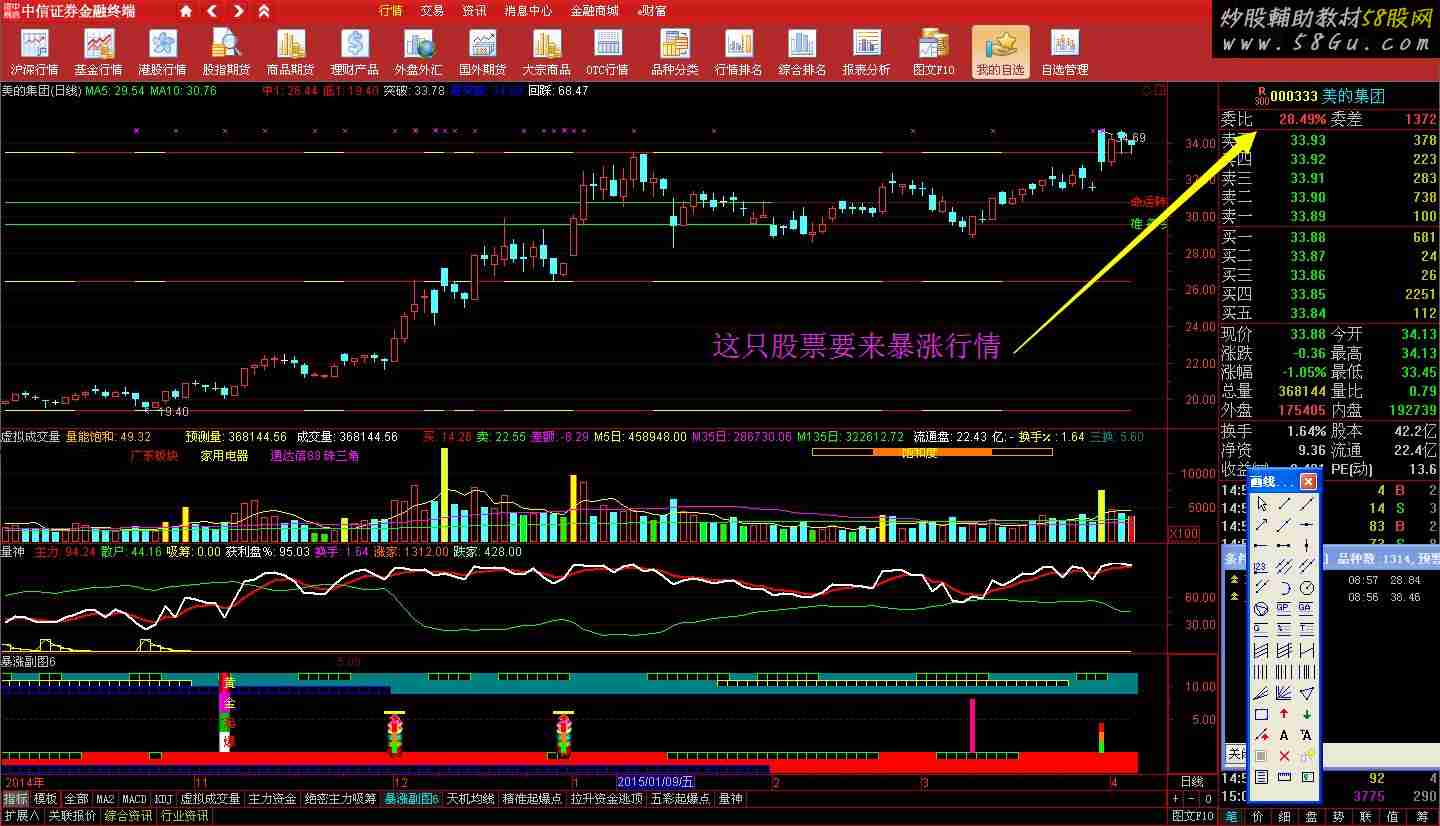The width and height of the screenshot is (1440, 826).
Task: Select the GA line tool
Action: pyautogui.click(x=1306, y=609)
